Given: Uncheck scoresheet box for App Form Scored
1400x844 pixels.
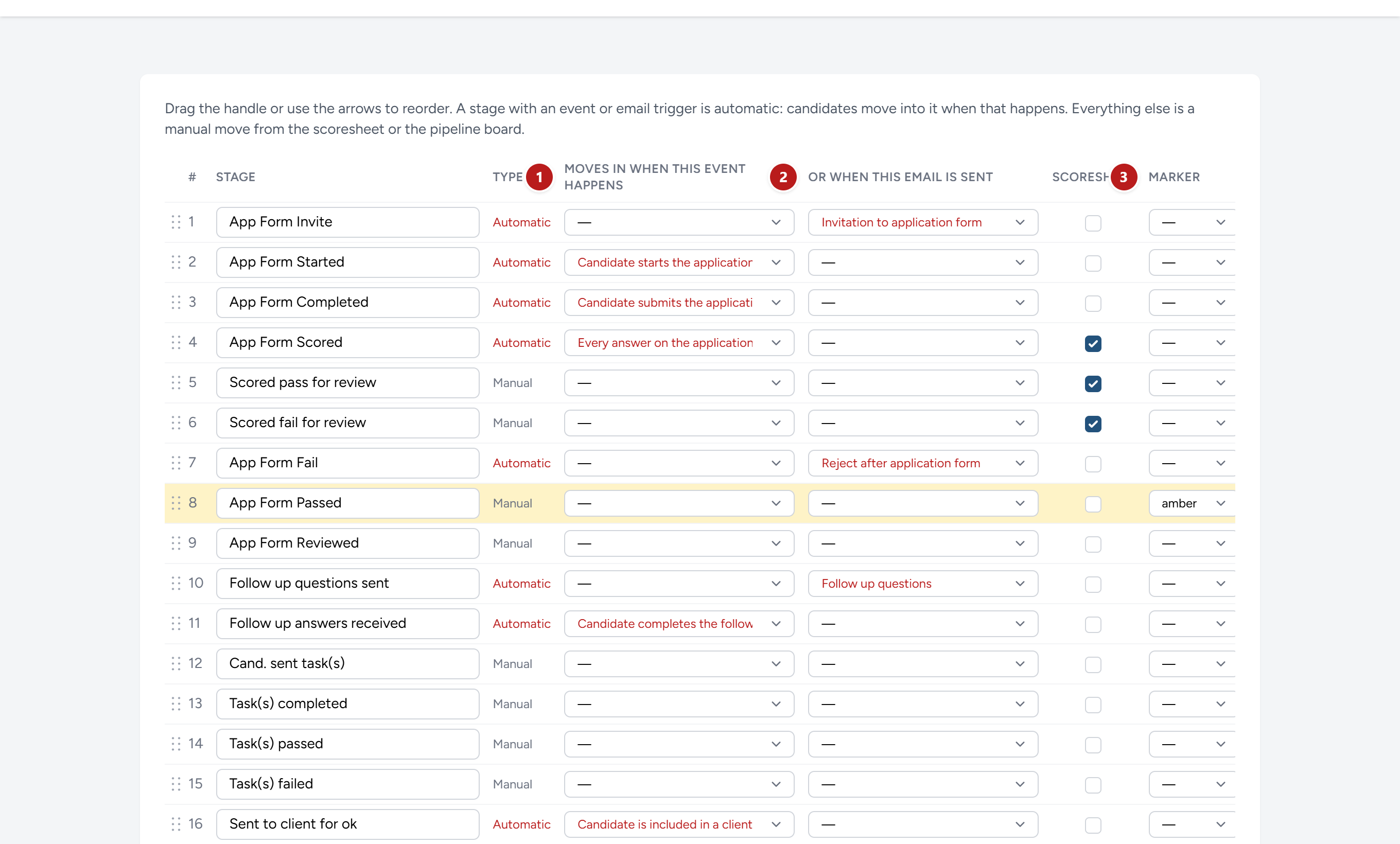Looking at the screenshot, I should point(1093,343).
